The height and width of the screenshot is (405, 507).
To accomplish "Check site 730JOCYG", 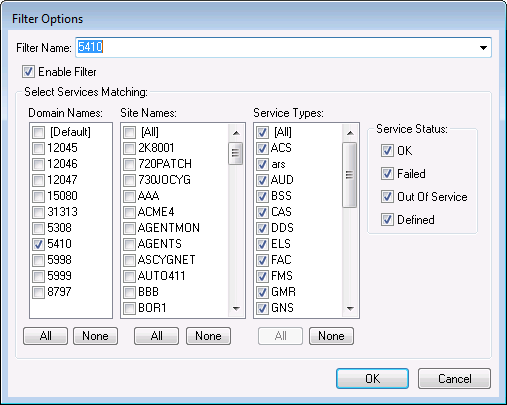I will click(x=129, y=180).
